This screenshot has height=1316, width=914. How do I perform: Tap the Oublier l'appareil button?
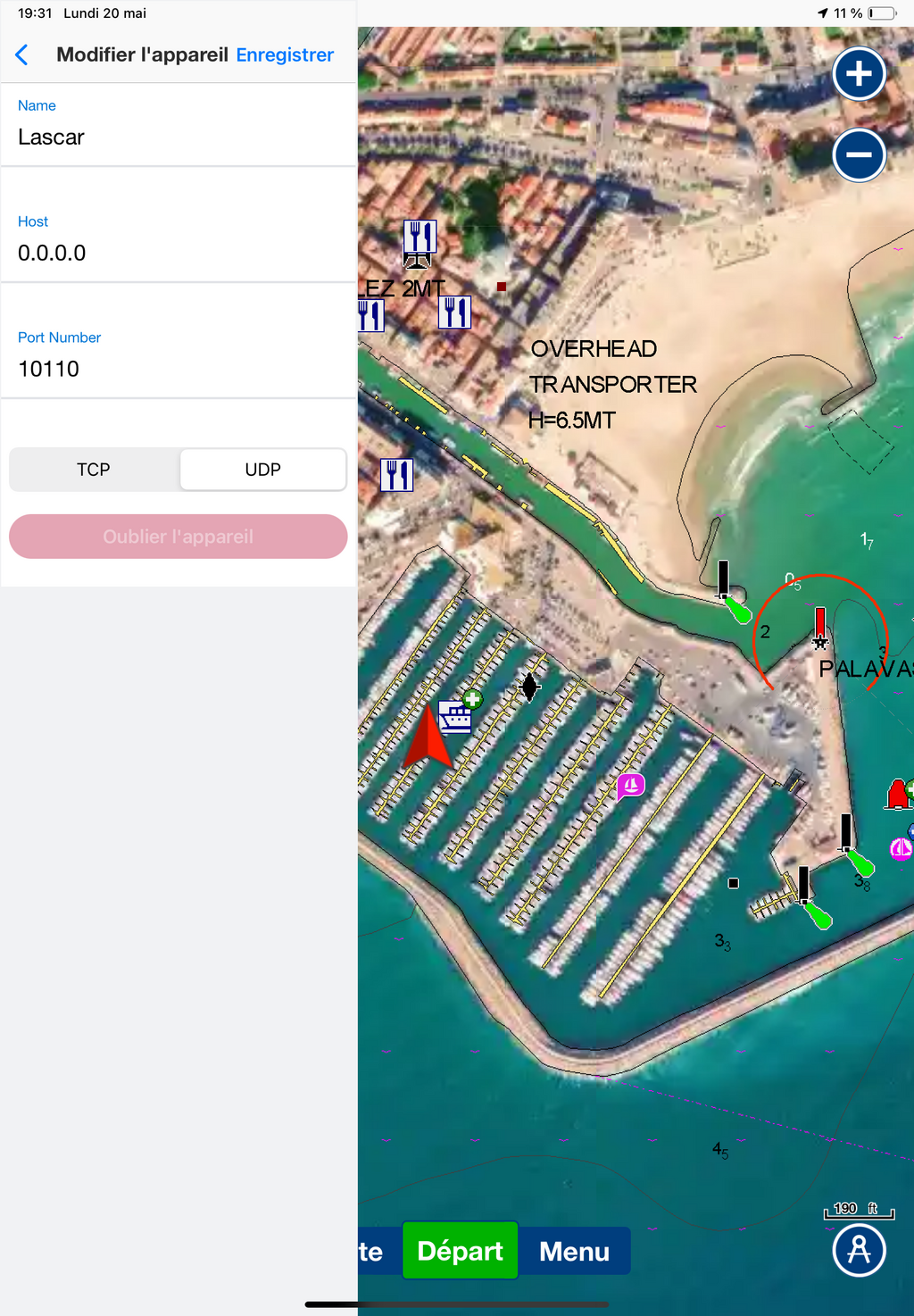(179, 537)
